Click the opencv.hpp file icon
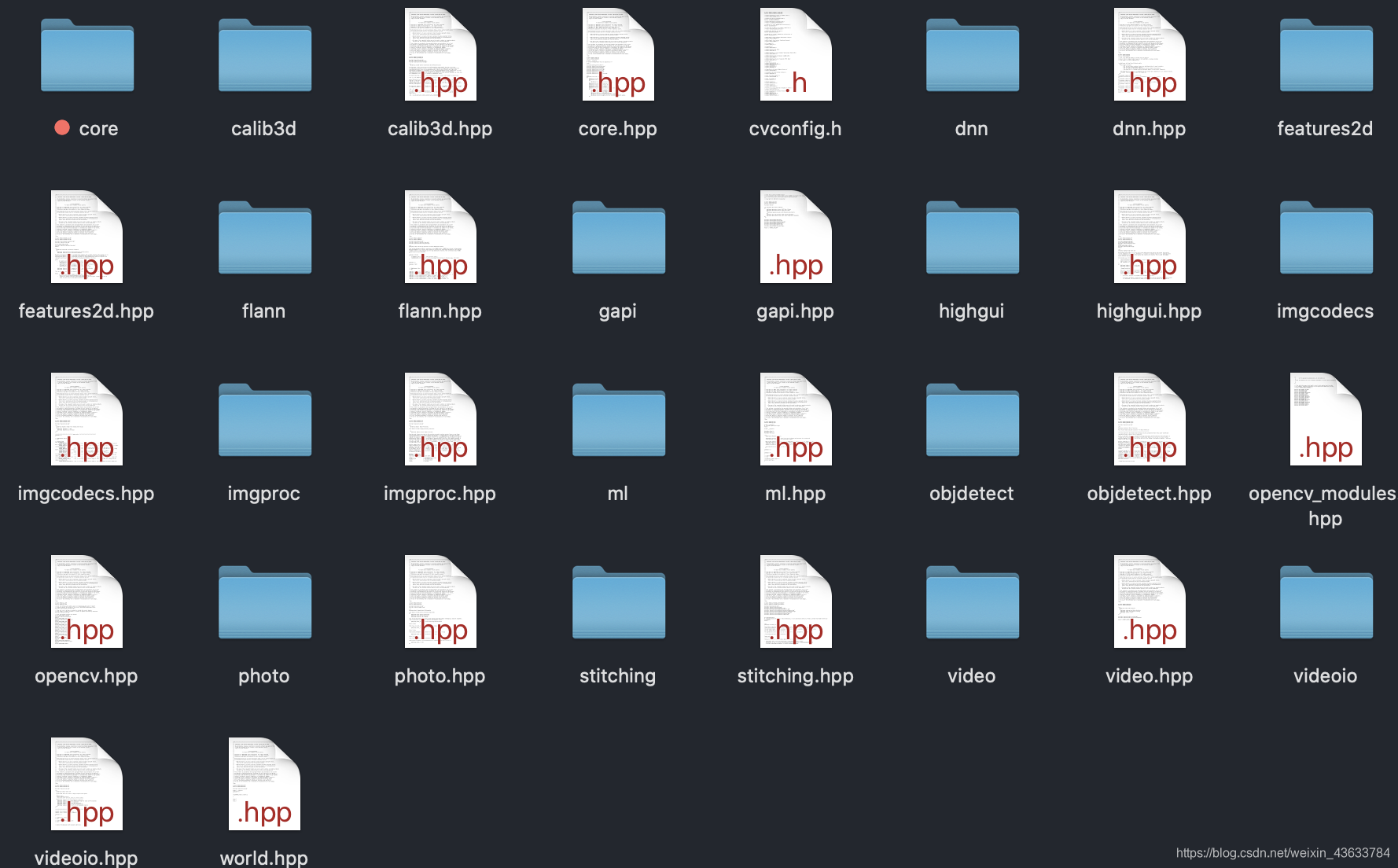The image size is (1398, 868). 86,601
